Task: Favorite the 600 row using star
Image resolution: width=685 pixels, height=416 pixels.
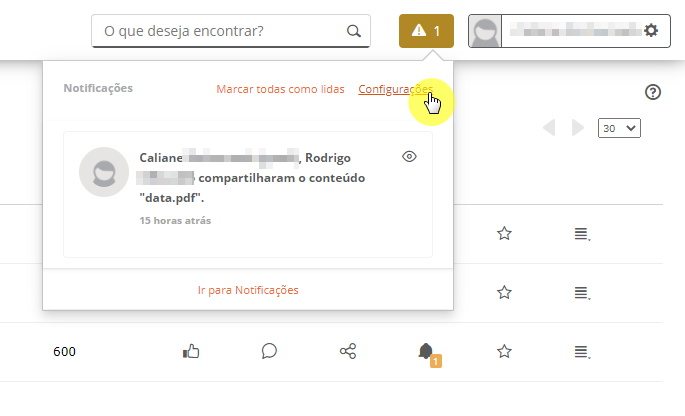Action: point(504,351)
